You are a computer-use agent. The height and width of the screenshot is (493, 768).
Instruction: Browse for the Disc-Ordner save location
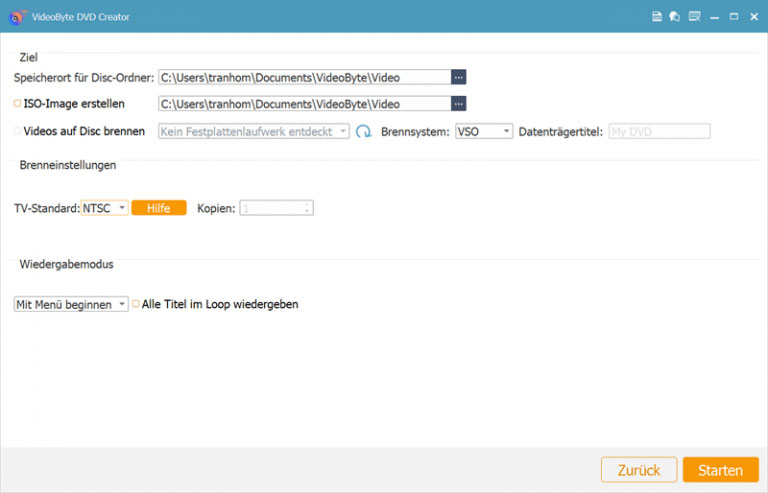click(459, 77)
